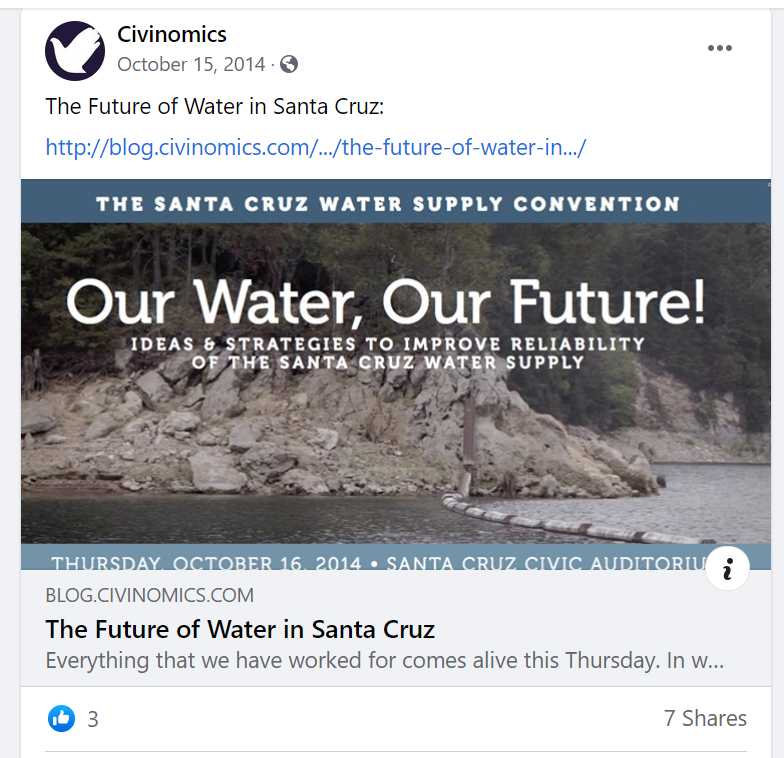Click the globe public audience icon

click(x=289, y=65)
